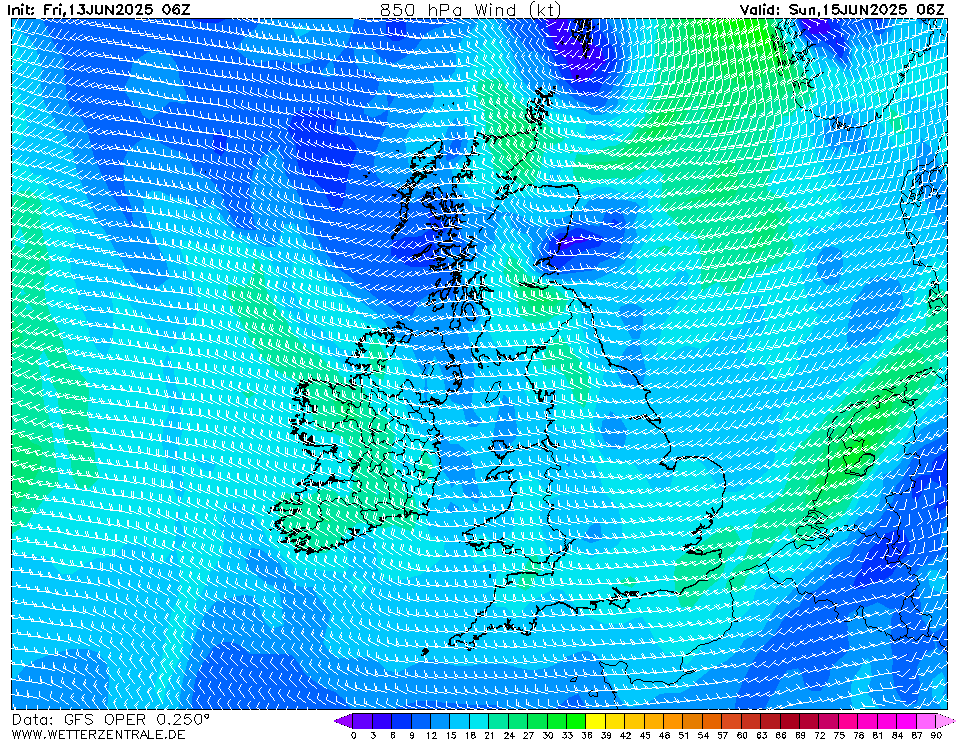The height and width of the screenshot is (741, 959).
Task: Click the legend value '60'
Action: [x=742, y=735]
